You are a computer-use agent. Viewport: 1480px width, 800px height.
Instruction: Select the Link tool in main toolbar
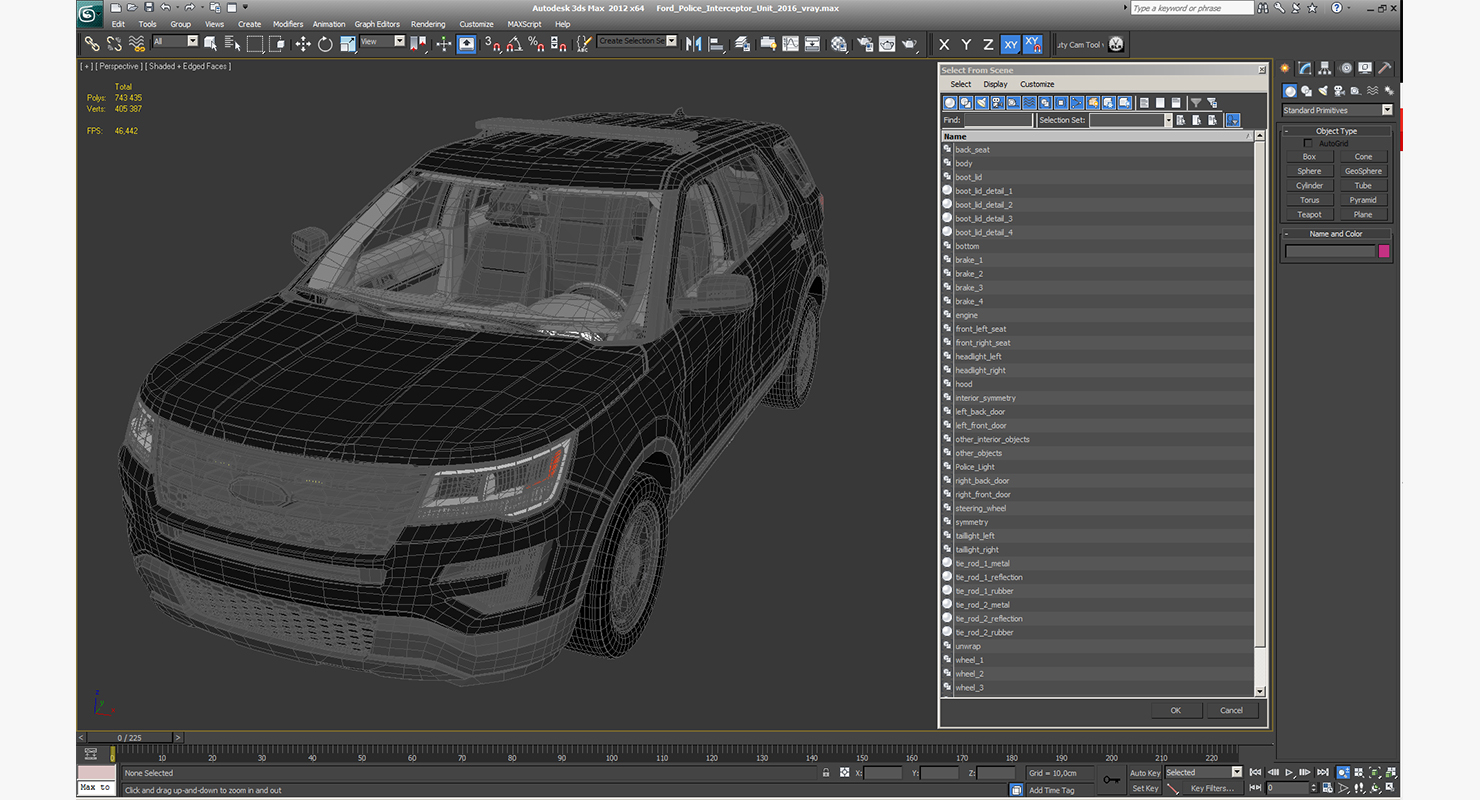point(92,44)
